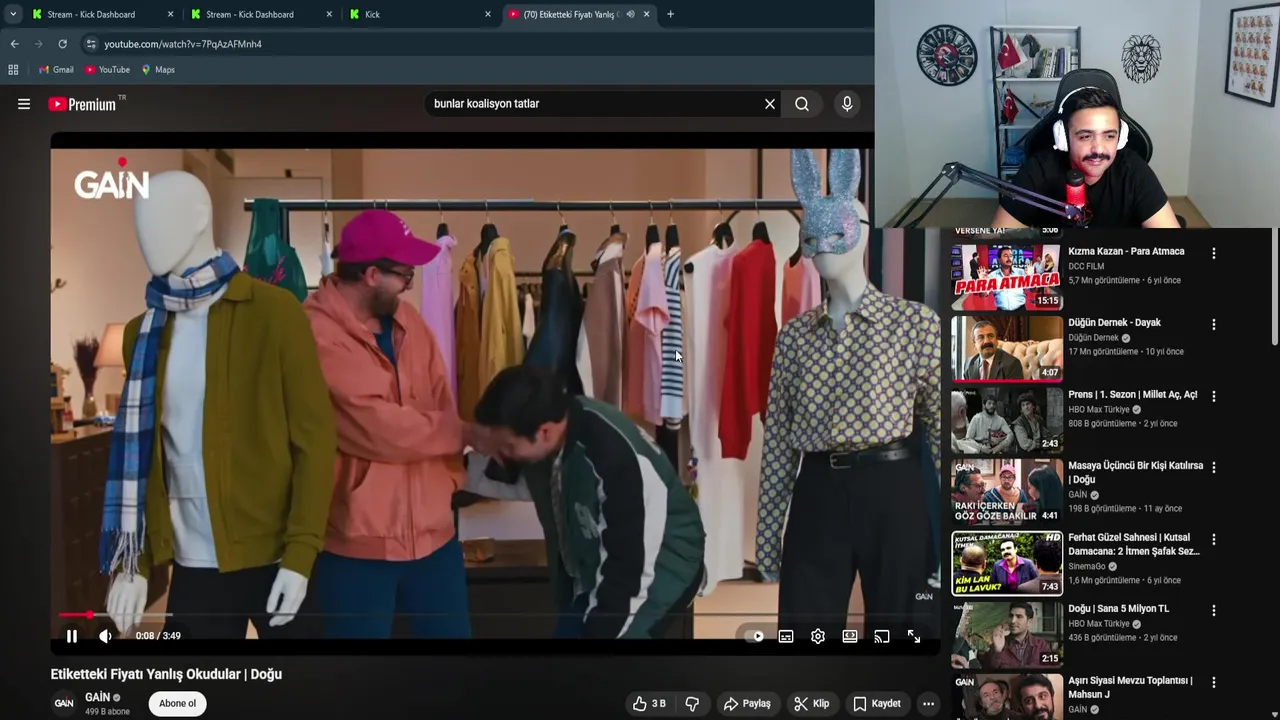Clear the search box with the X icon
1280x720 pixels.
click(770, 104)
